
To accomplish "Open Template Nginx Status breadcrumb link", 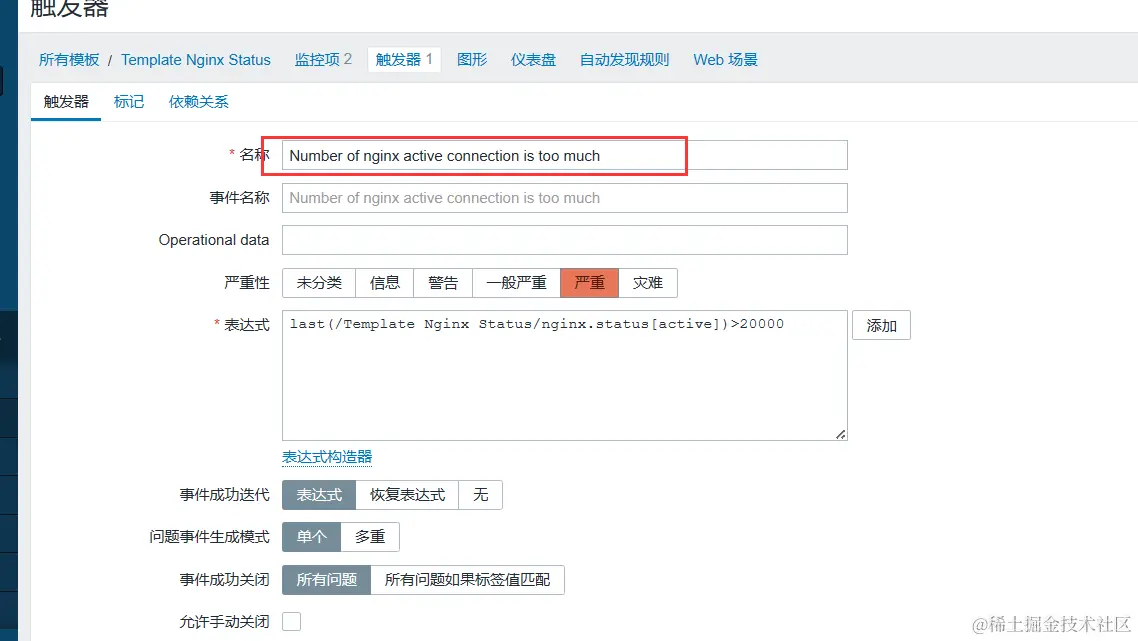I will 195,60.
